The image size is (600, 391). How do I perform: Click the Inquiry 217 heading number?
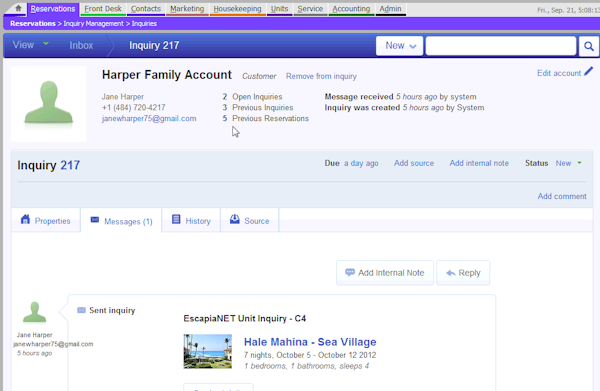(70, 165)
